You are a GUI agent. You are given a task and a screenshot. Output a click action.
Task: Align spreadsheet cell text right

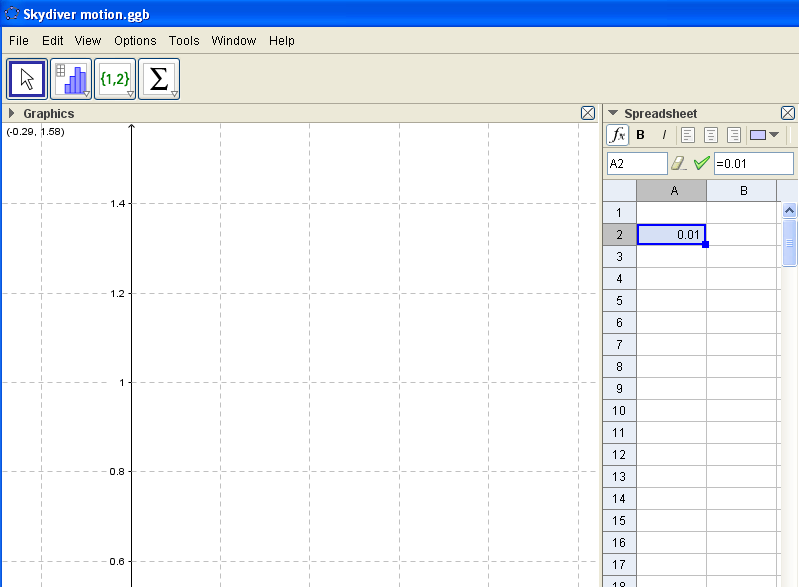734,135
